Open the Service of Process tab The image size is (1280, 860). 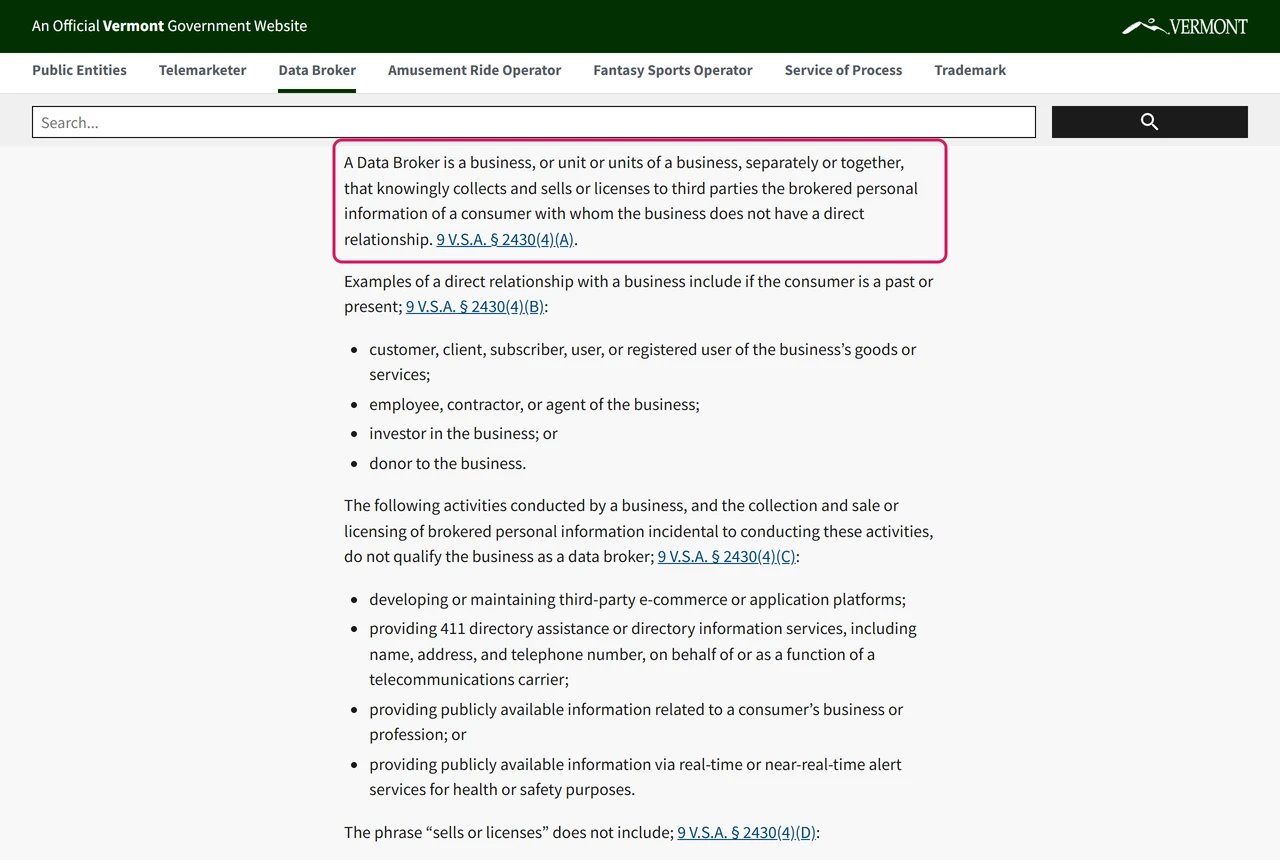coord(843,70)
